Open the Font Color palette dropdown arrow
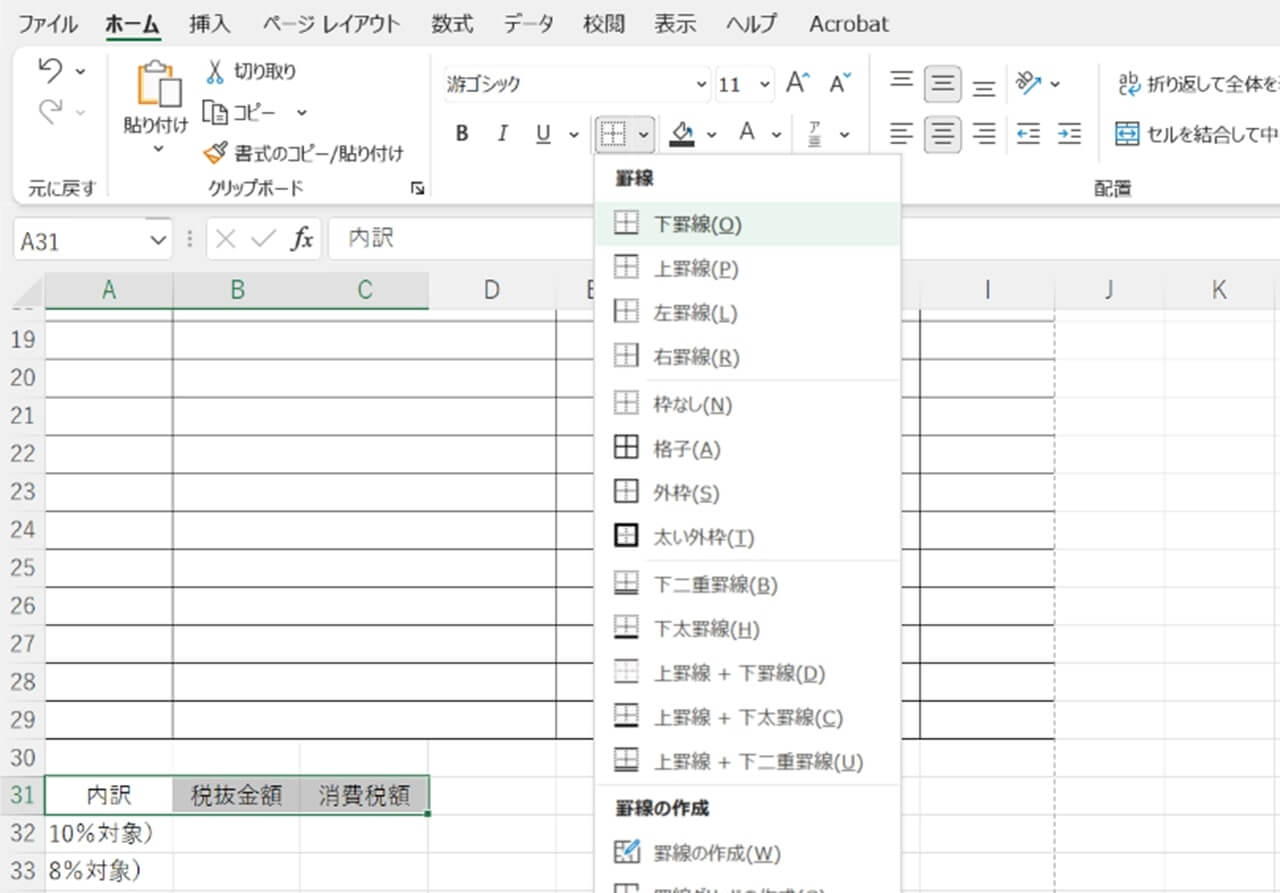The height and width of the screenshot is (893, 1280). (x=776, y=134)
